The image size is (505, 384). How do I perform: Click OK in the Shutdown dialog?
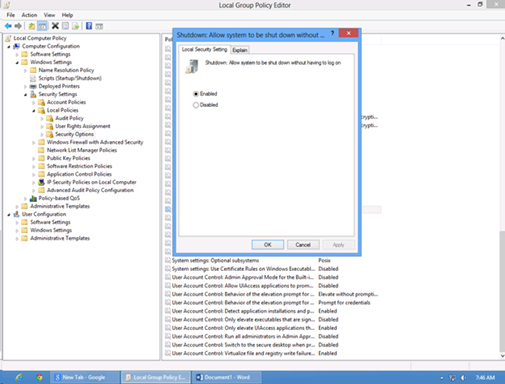click(x=268, y=245)
